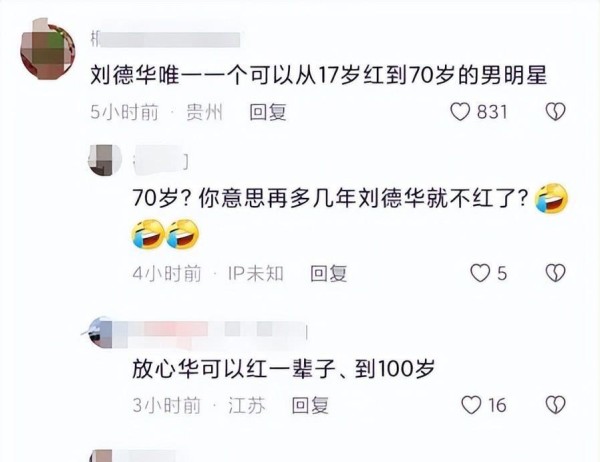Click the partially visible avatar at bottom
Screen dimensions: 600x462
[101, 456]
